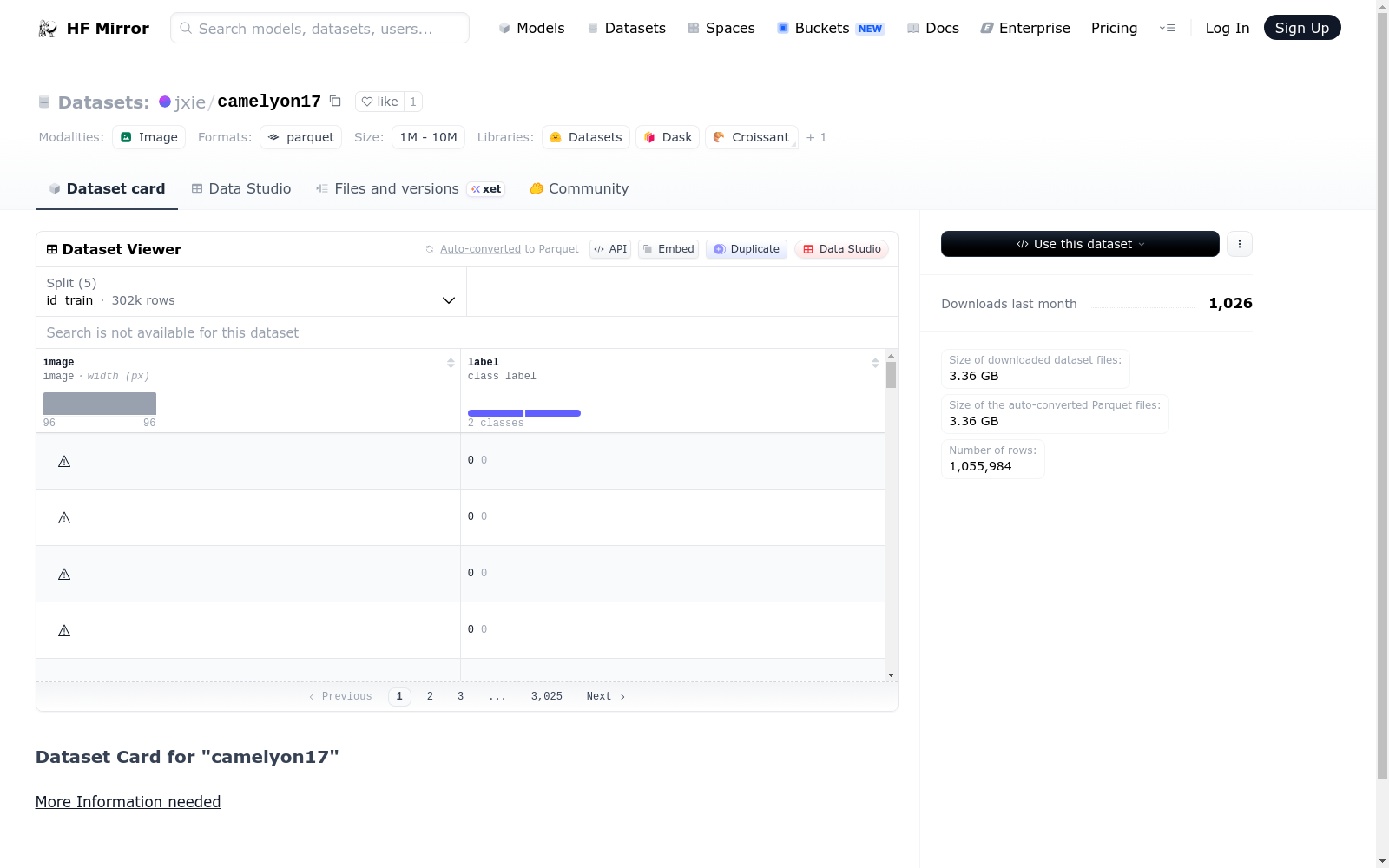
Task: Click the ellipsis in pagination
Action: click(x=497, y=696)
